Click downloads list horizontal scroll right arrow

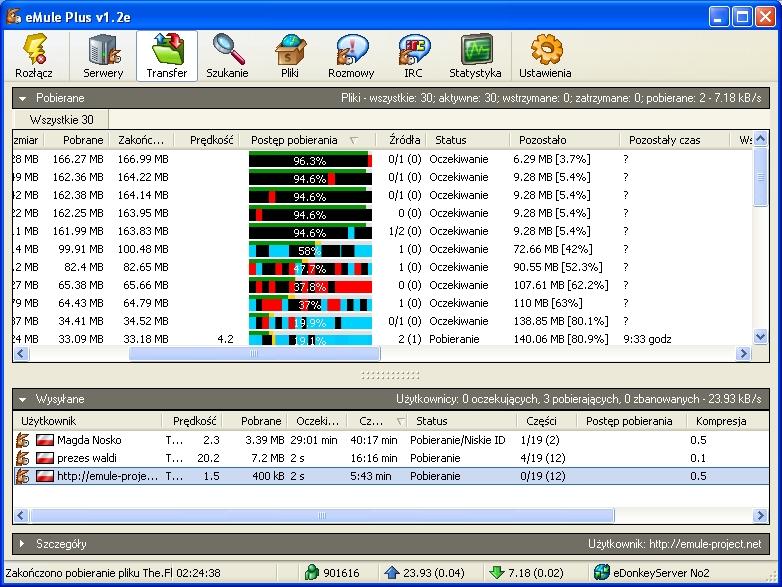click(744, 354)
